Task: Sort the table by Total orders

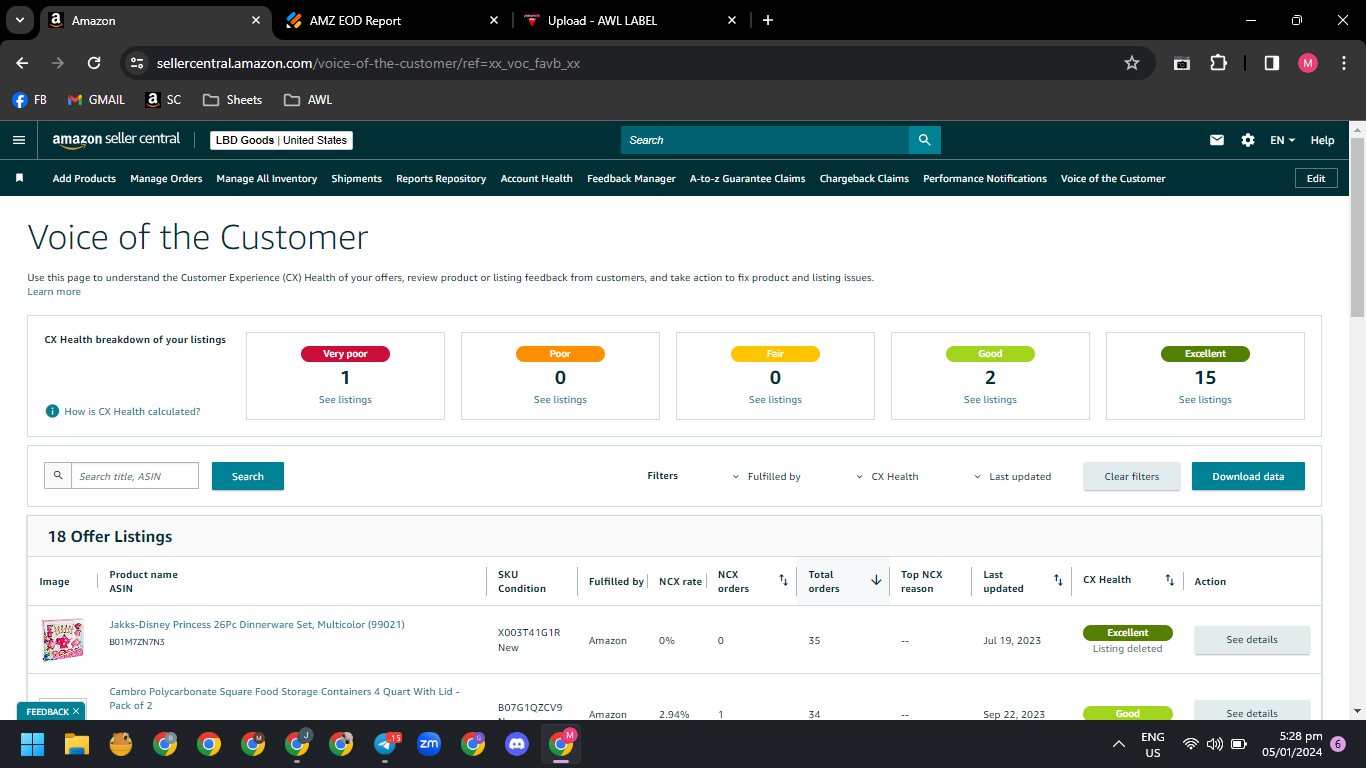Action: [x=876, y=581]
